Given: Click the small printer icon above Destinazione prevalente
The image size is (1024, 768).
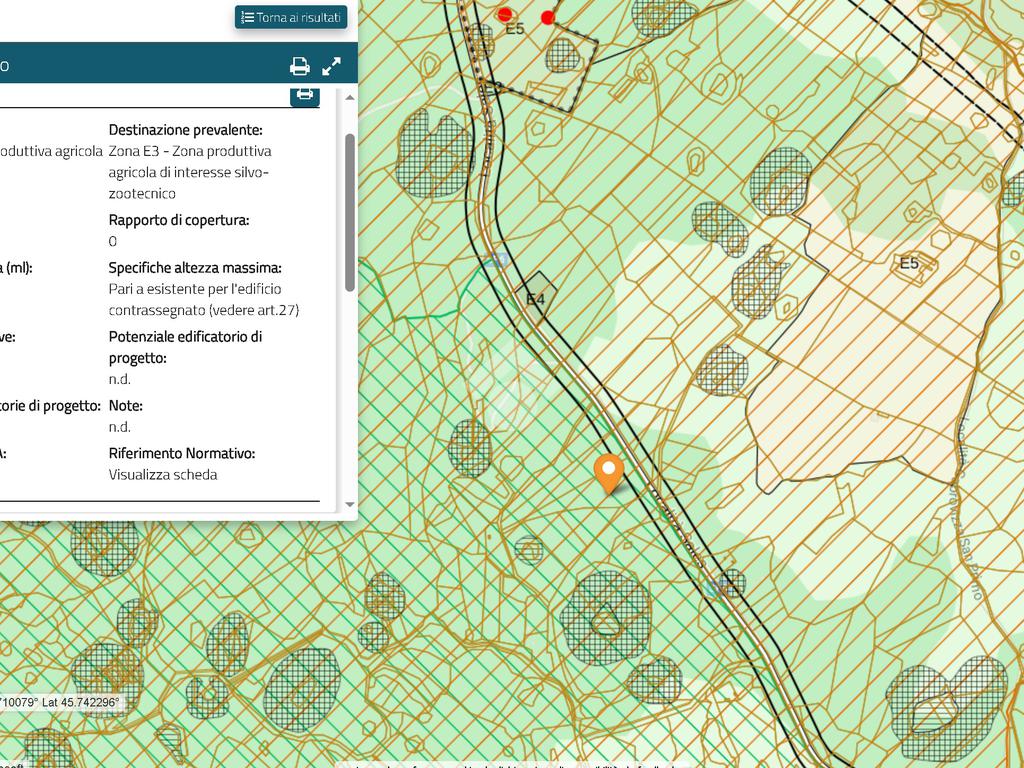Looking at the screenshot, I should point(305,94).
